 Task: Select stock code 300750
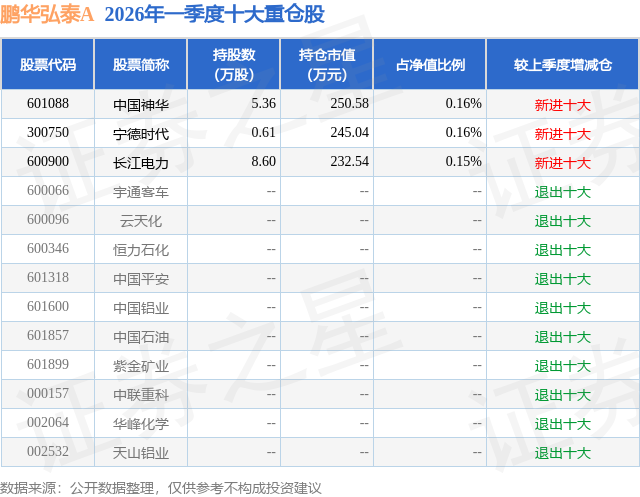click(48, 133)
